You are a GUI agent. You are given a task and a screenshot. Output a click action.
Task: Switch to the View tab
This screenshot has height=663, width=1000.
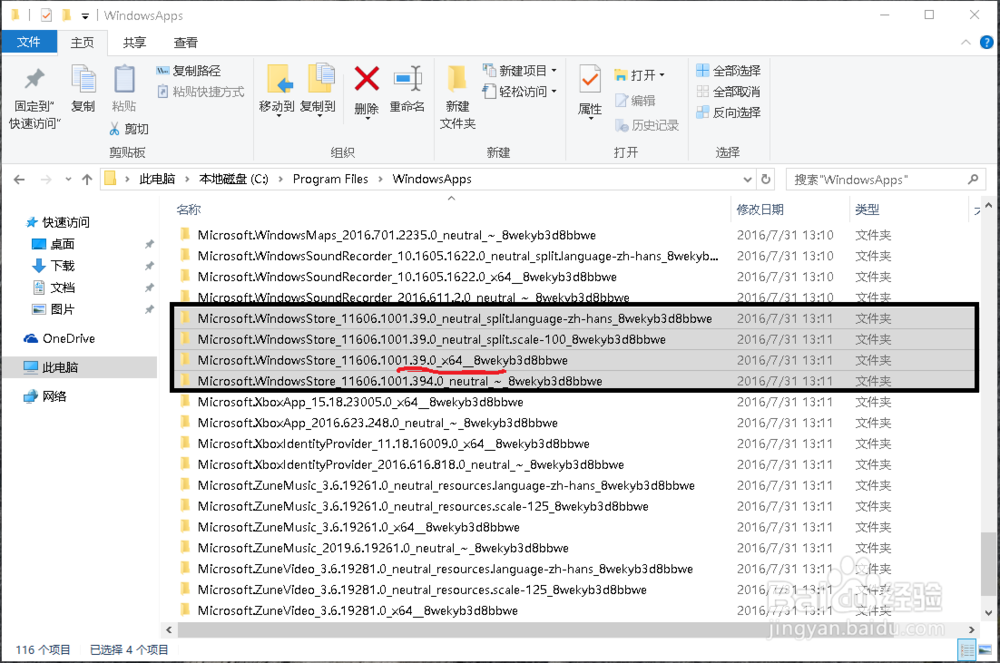point(186,43)
